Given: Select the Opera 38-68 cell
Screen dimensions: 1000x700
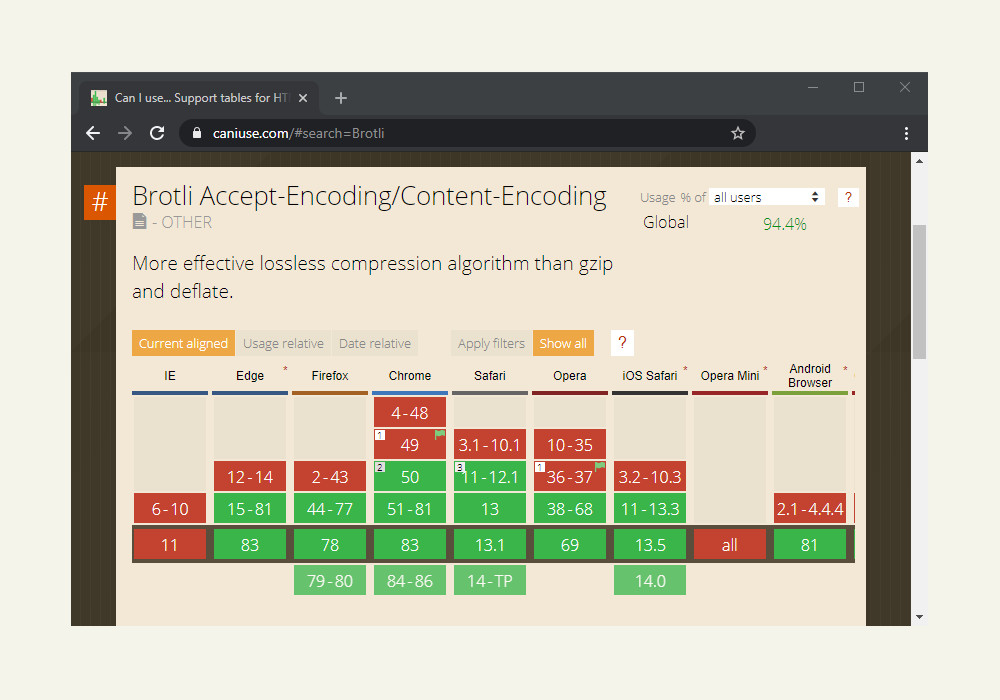Looking at the screenshot, I should tap(570, 508).
